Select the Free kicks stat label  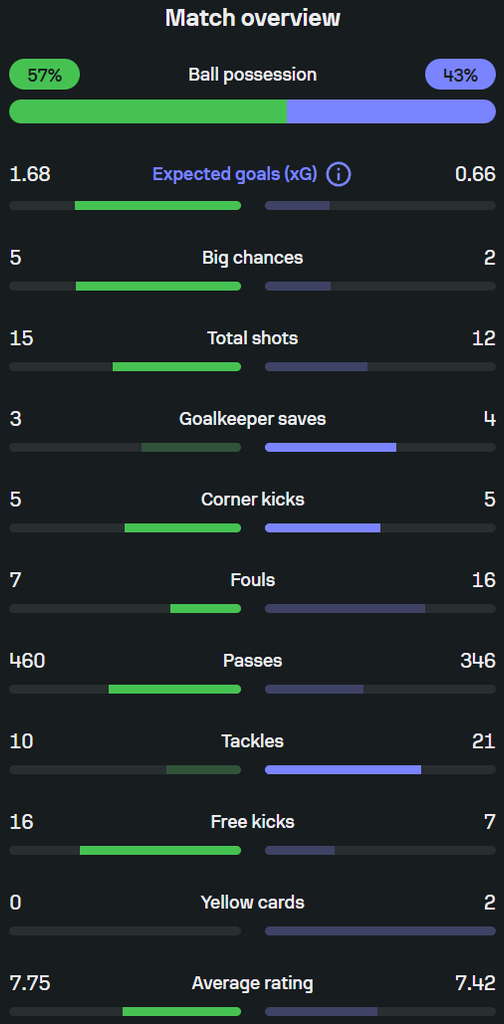tap(253, 822)
